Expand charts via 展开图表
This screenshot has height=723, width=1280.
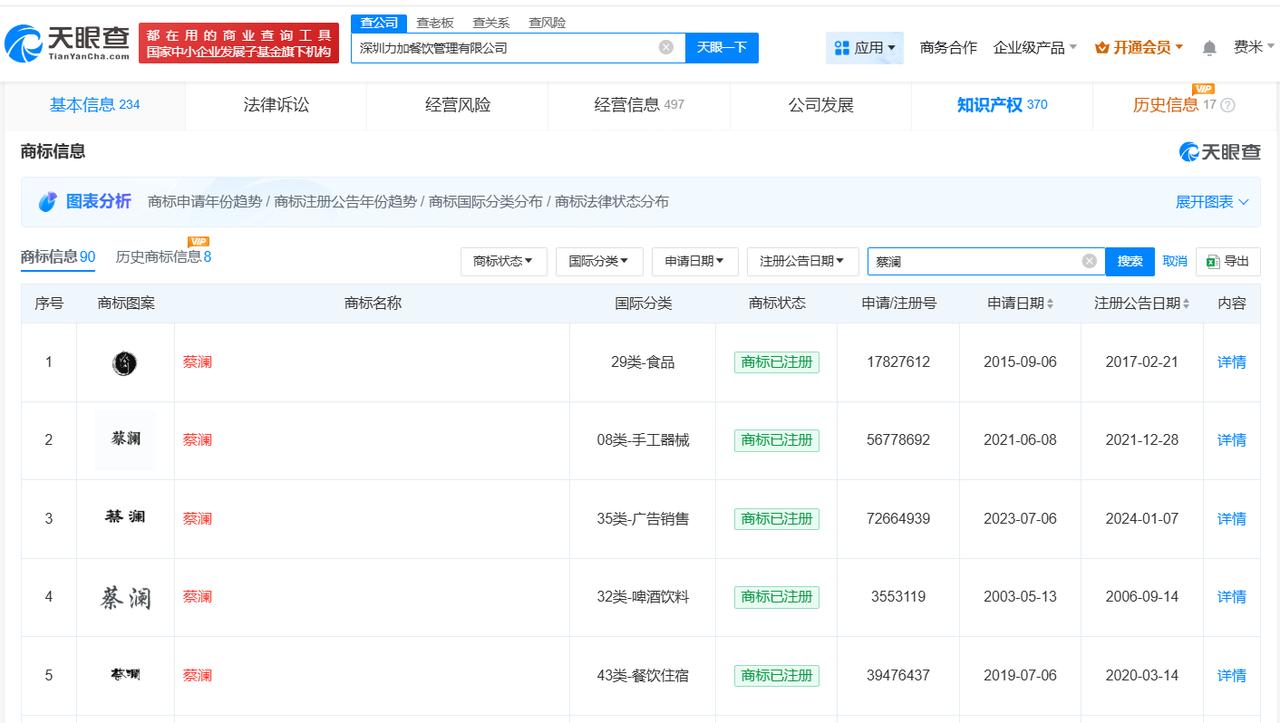[x=1212, y=202]
